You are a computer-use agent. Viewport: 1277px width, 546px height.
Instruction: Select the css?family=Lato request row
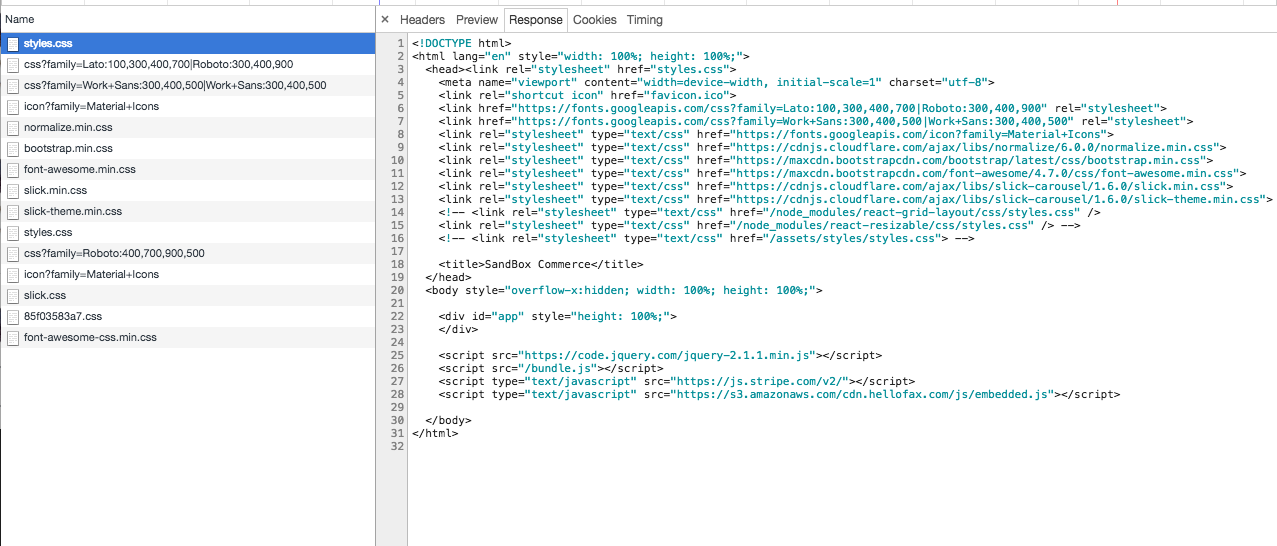[158, 65]
